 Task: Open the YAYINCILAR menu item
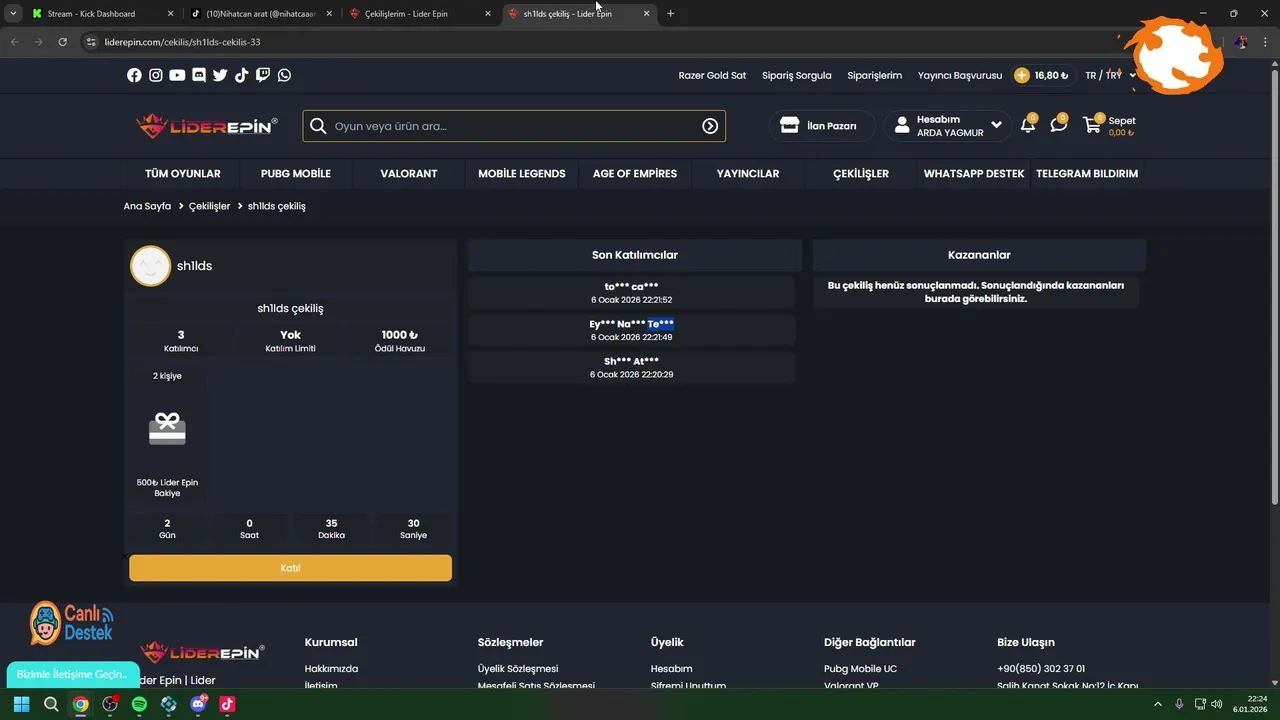(748, 174)
